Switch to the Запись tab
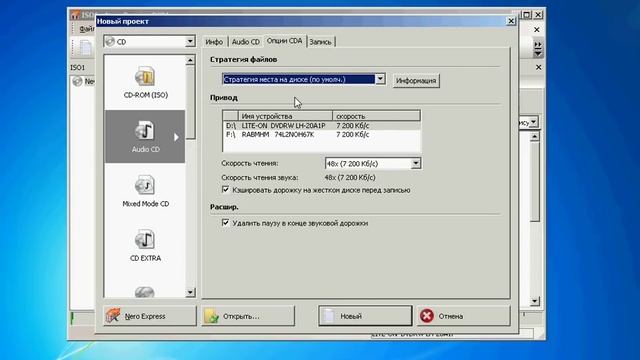Viewport: 640px width, 360px height. coord(320,42)
